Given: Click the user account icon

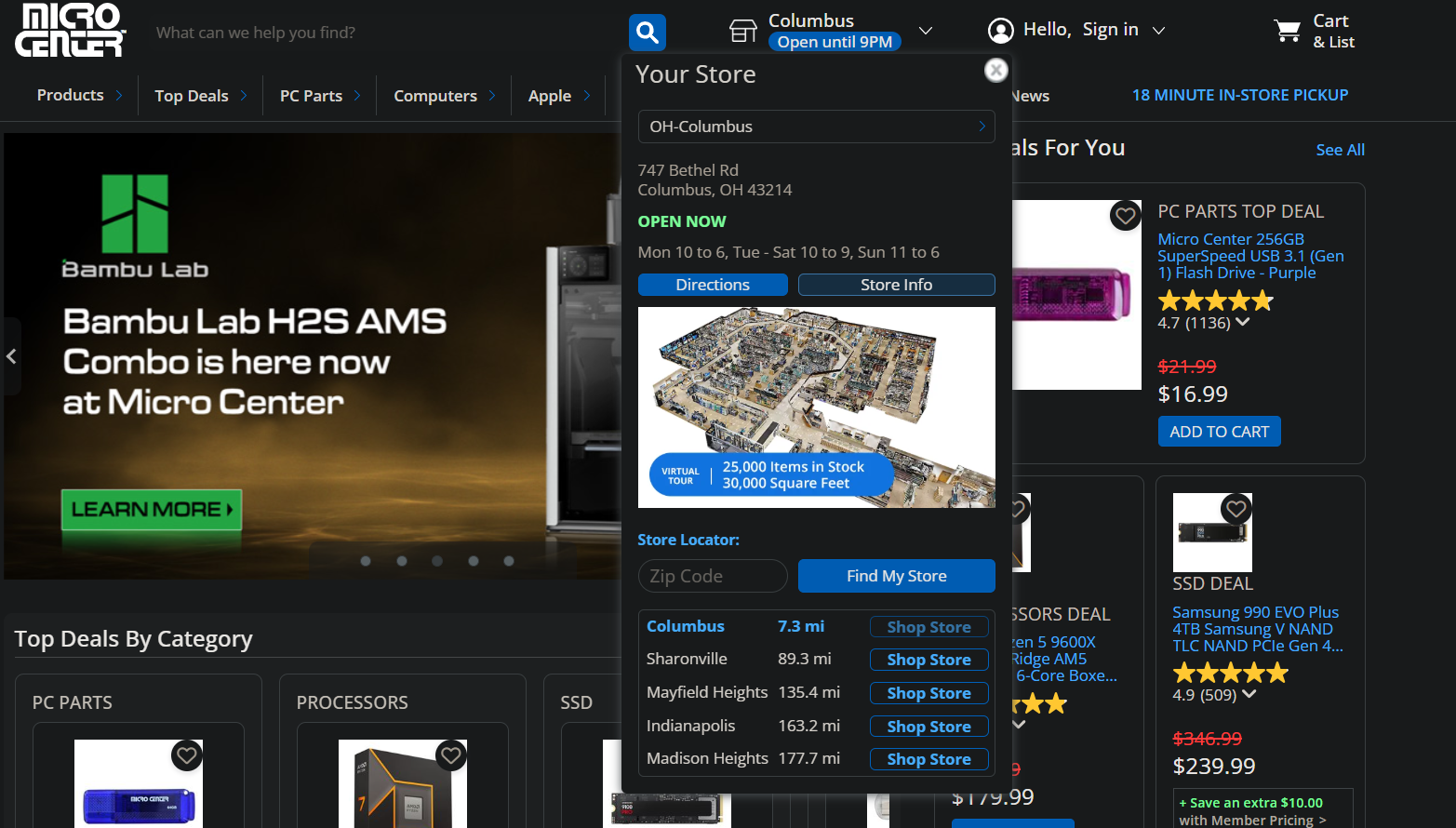Looking at the screenshot, I should click(x=1000, y=31).
